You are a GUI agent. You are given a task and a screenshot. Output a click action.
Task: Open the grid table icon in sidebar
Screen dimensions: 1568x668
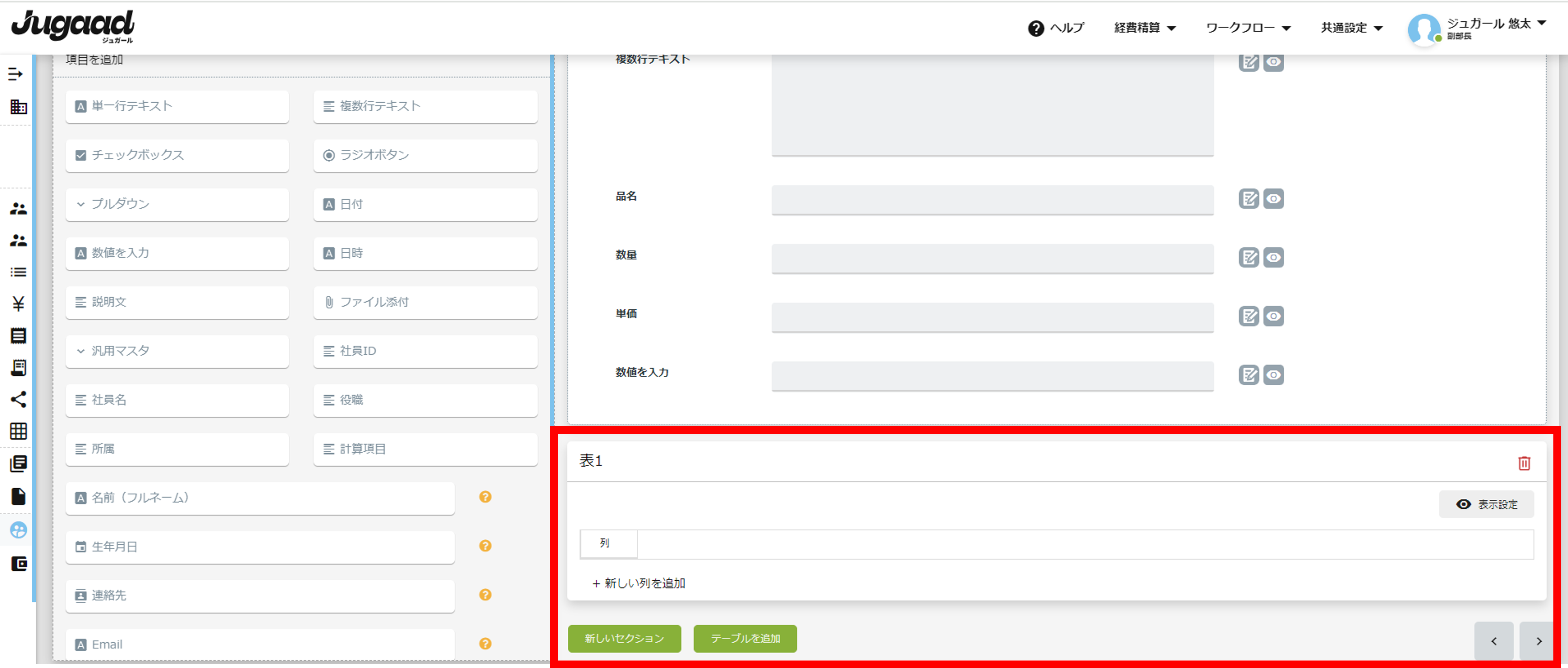(x=18, y=431)
